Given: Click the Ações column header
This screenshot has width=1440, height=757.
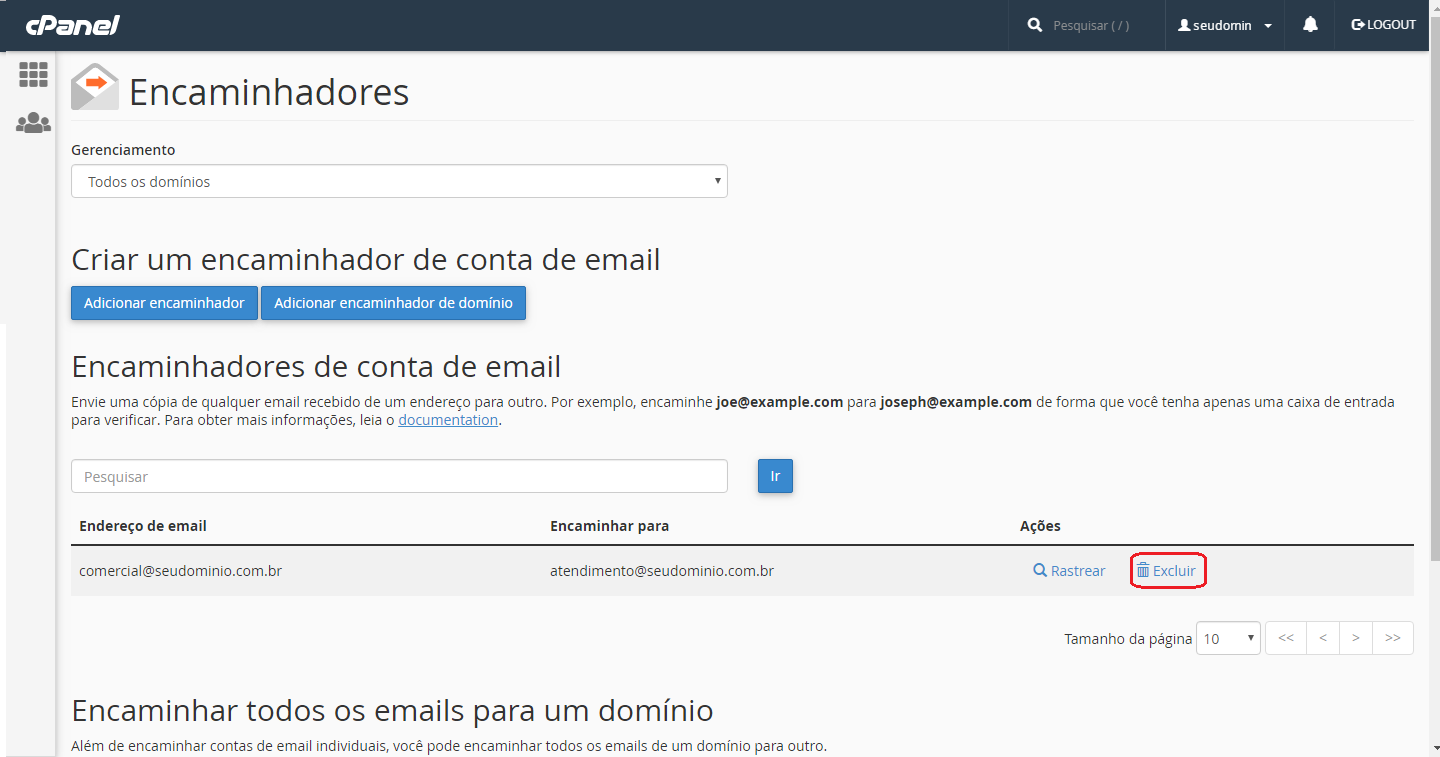Looking at the screenshot, I should pyautogui.click(x=1040, y=526).
